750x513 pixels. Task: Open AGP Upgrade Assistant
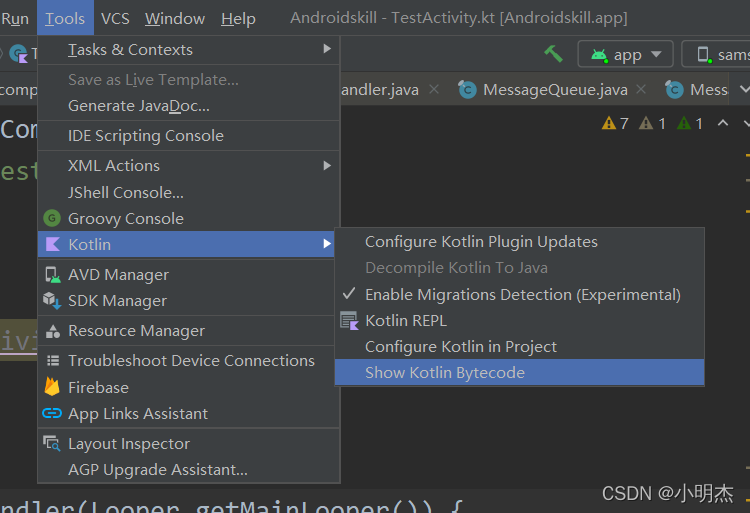point(188,470)
